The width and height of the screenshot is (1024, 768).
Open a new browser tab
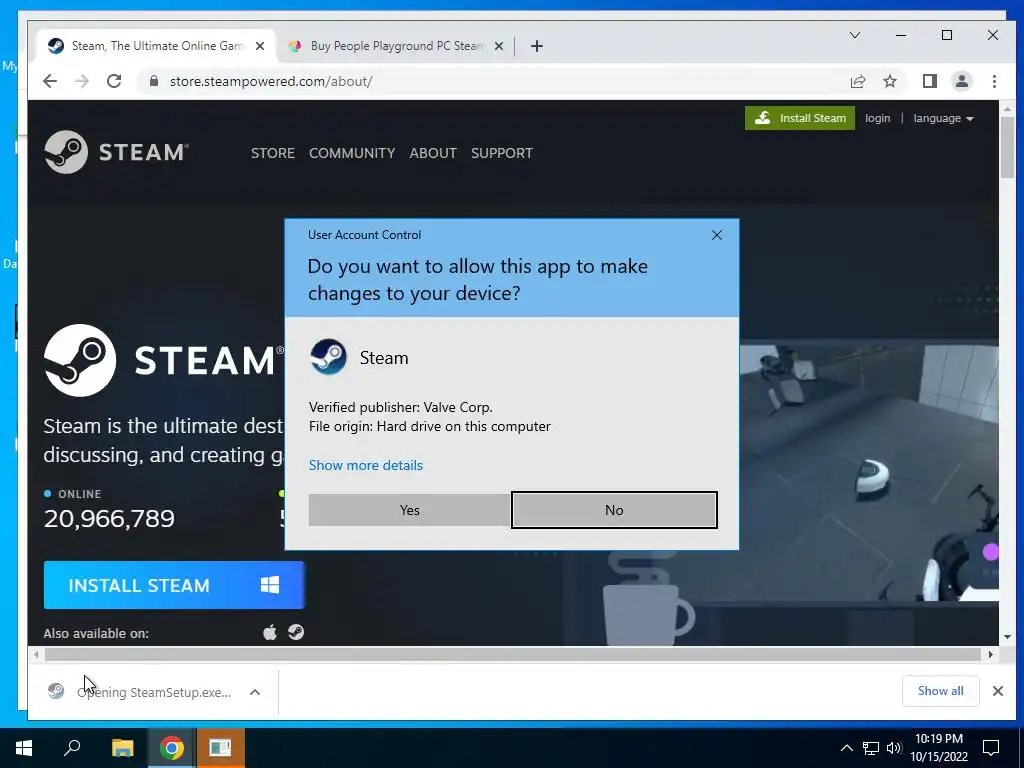tap(537, 46)
